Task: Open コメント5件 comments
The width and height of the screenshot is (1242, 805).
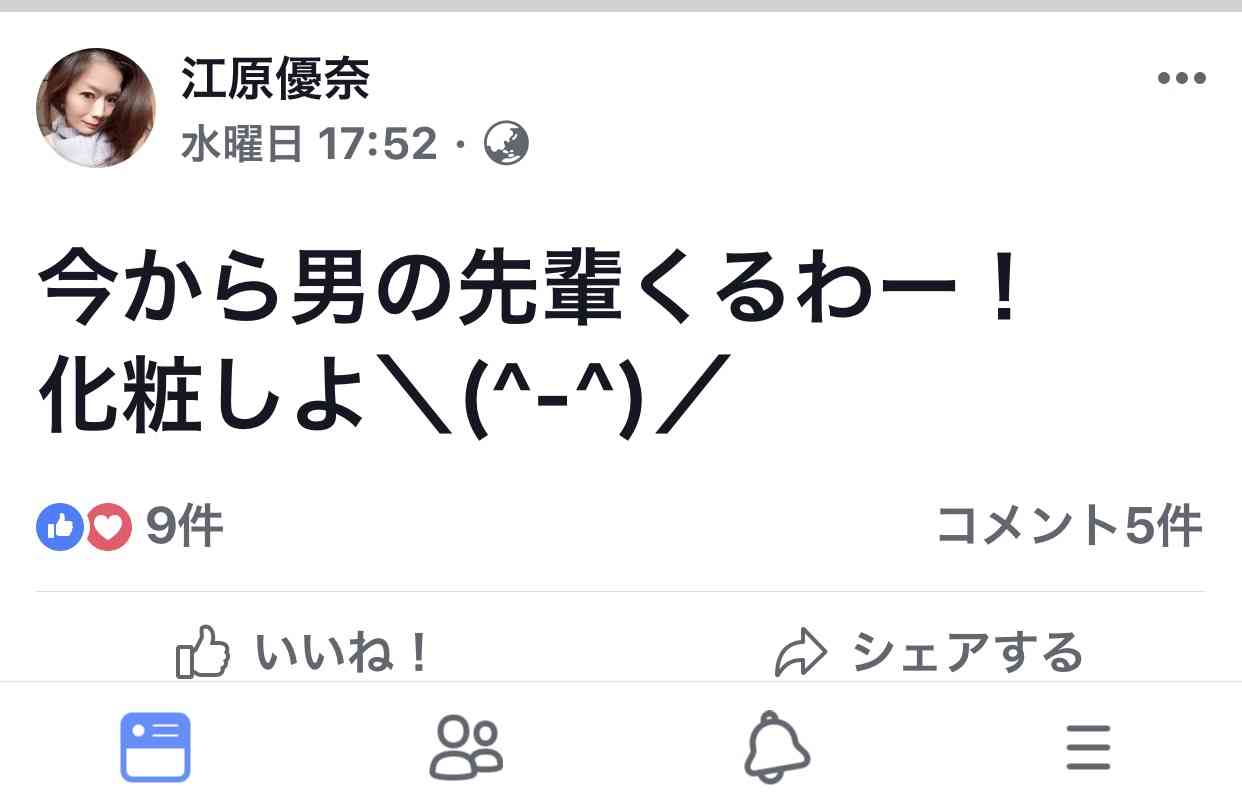Action: coord(1069,526)
